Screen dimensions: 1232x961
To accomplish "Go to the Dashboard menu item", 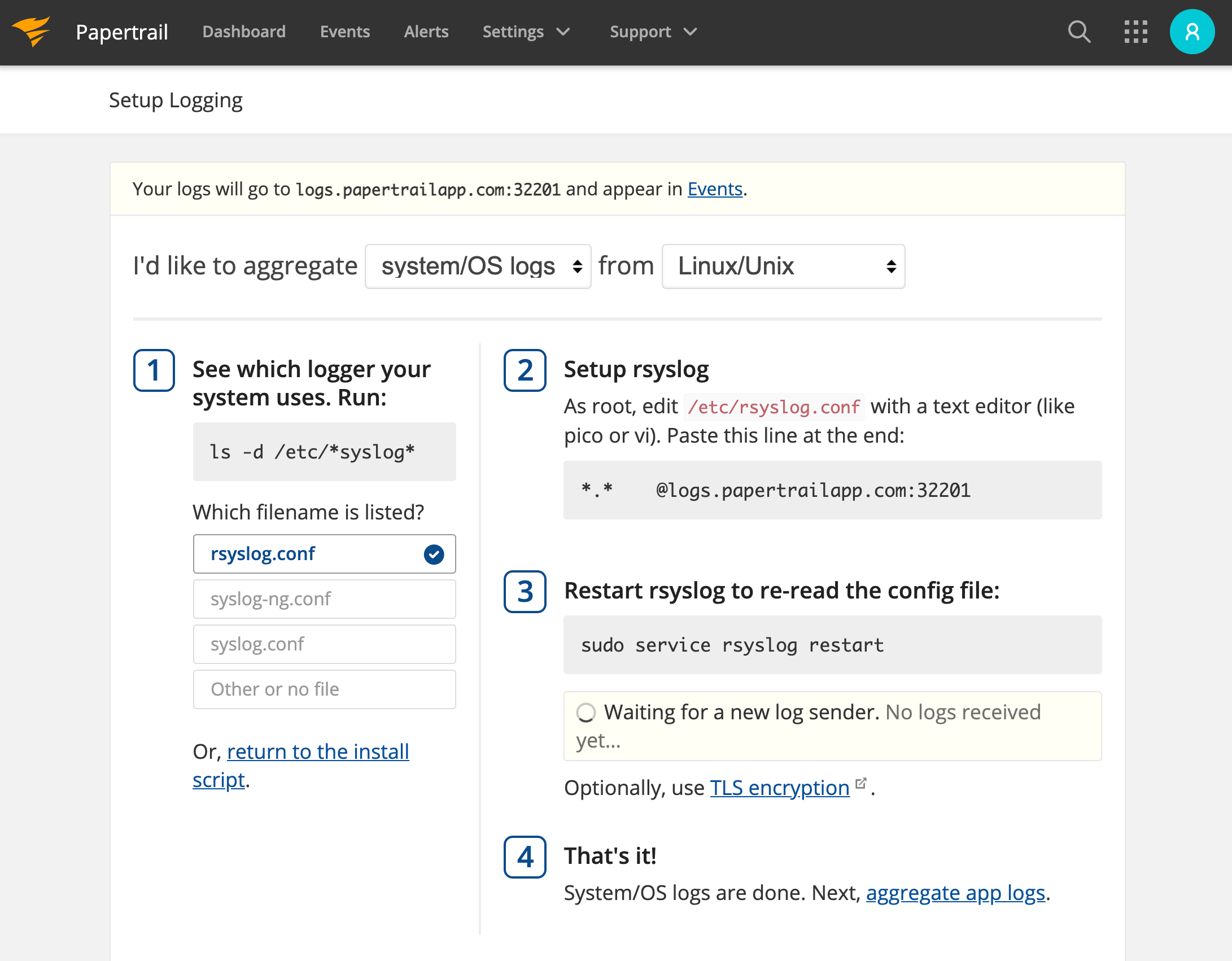I will click(x=243, y=32).
